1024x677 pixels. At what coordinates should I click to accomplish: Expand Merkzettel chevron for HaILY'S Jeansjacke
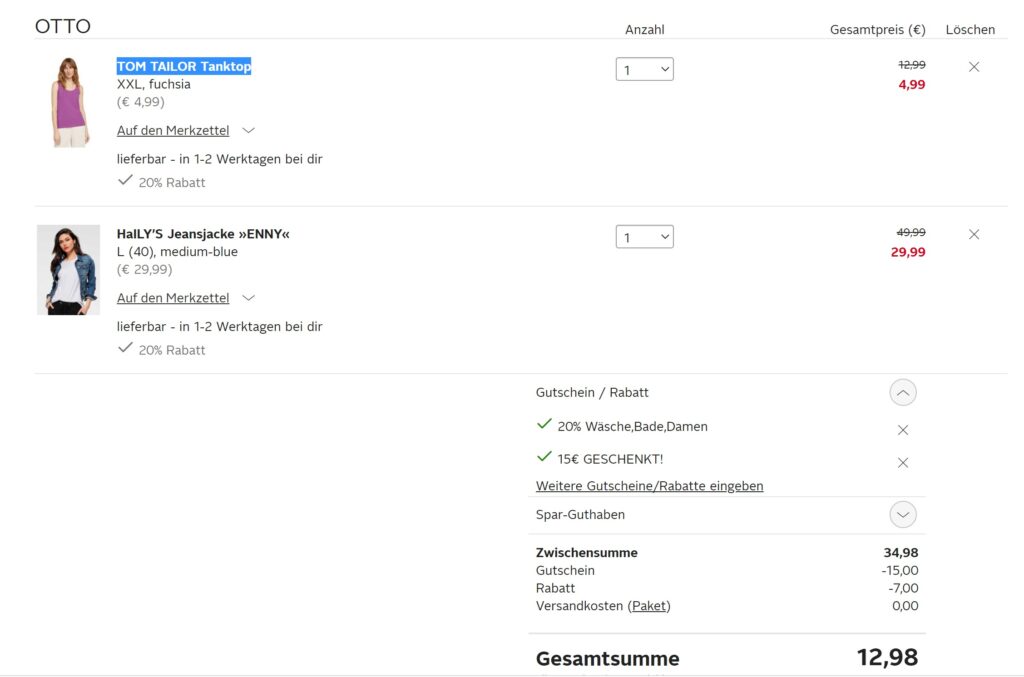click(248, 298)
